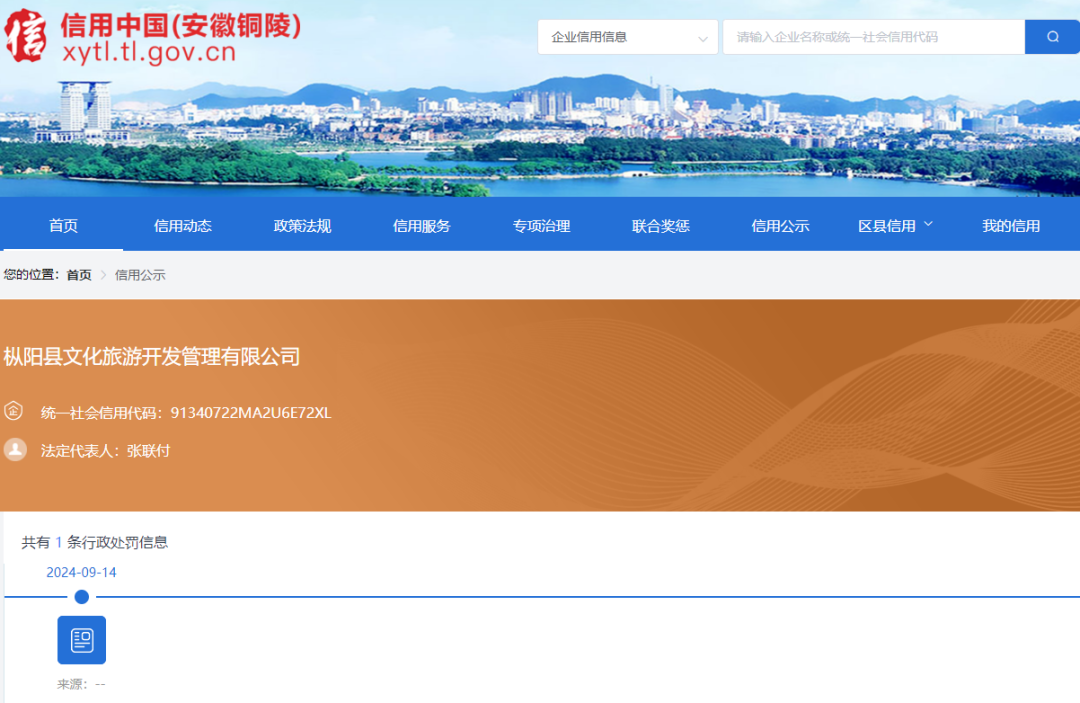Open the 信用服务 menu item
The height and width of the screenshot is (703, 1080).
422,226
